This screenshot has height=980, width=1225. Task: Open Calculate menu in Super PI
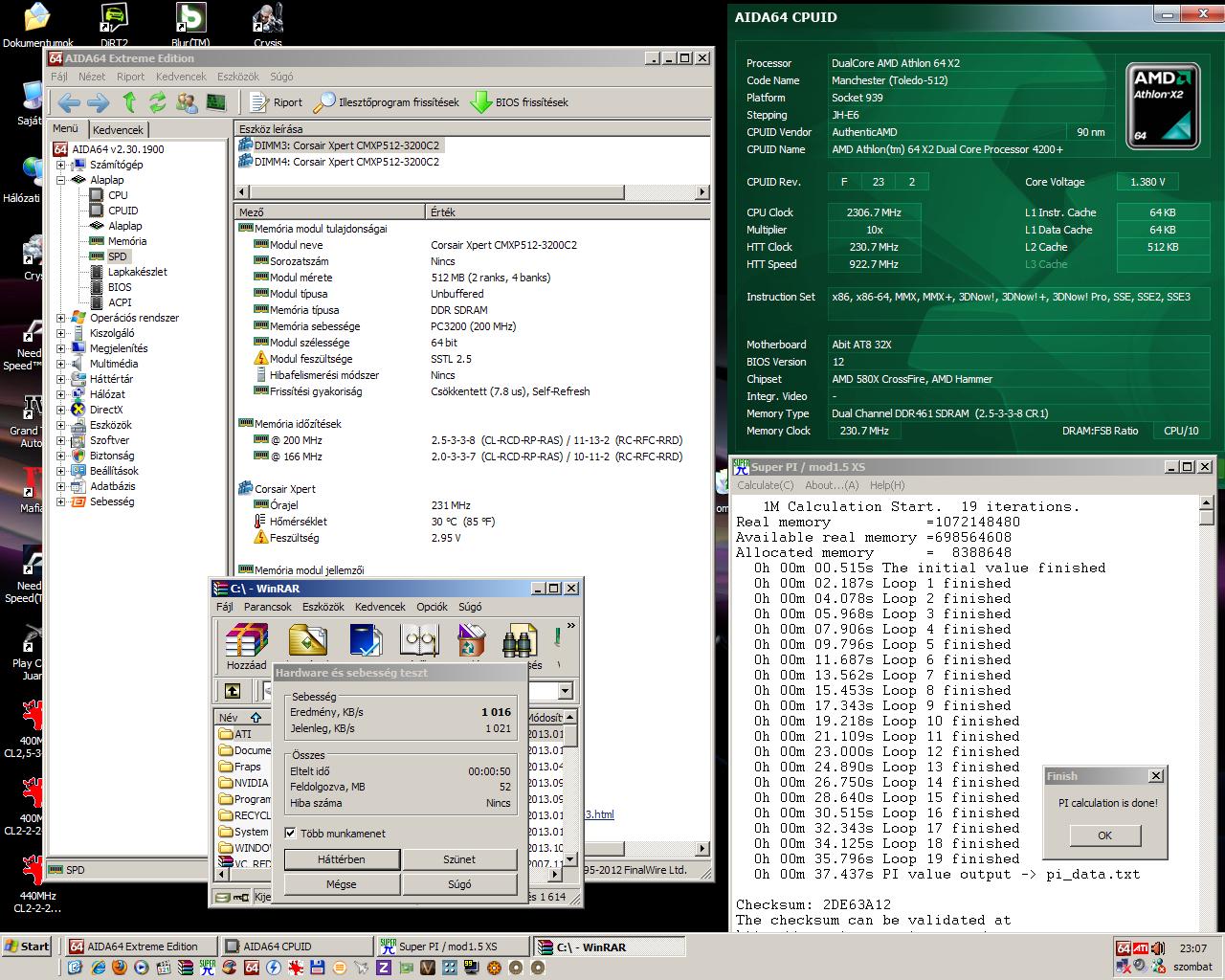[765, 485]
